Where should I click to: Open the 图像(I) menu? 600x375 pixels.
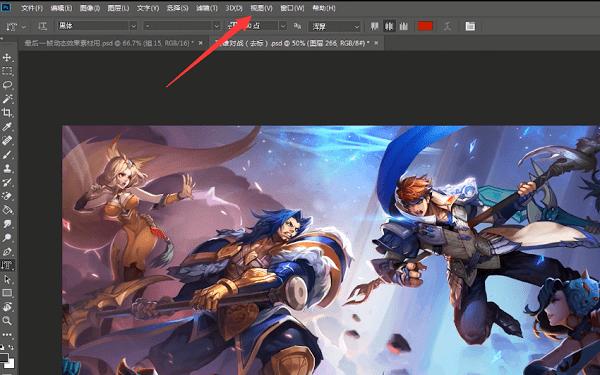[90, 8]
